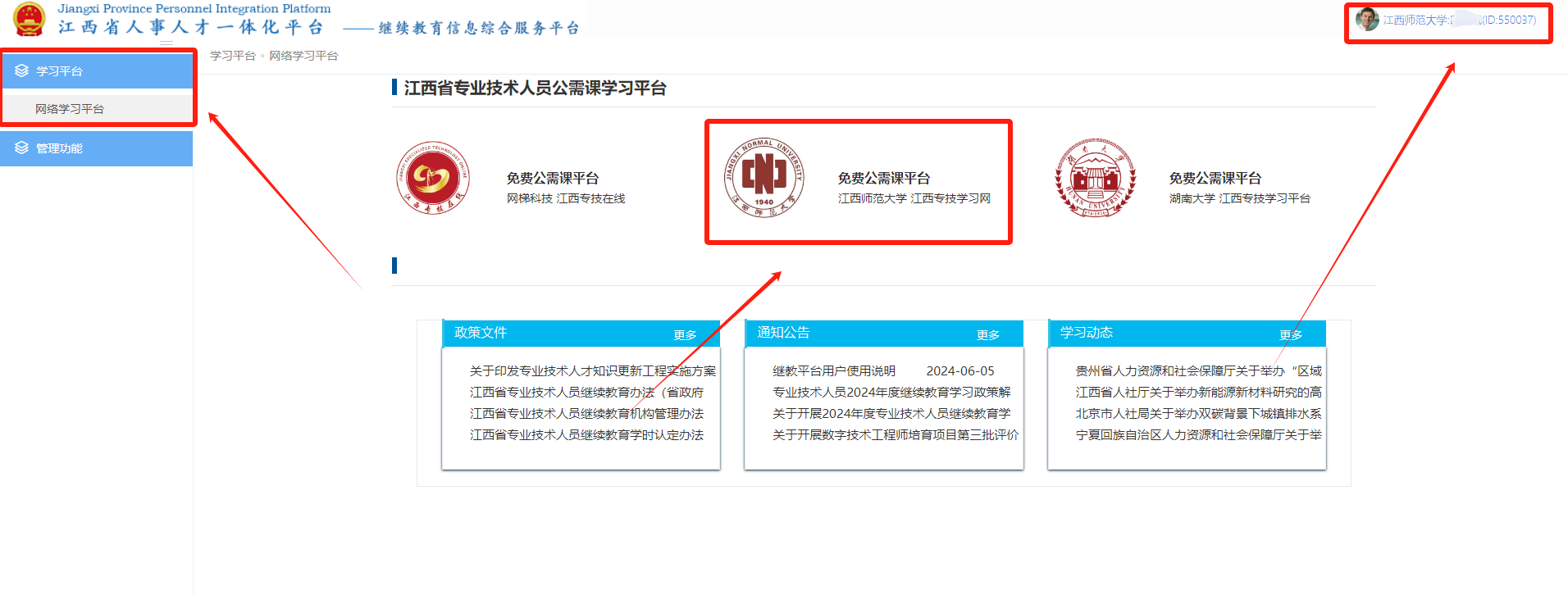Open 北京市人社局关于举办双碳背景下城镇排水系 news

pyautogui.click(x=1199, y=414)
